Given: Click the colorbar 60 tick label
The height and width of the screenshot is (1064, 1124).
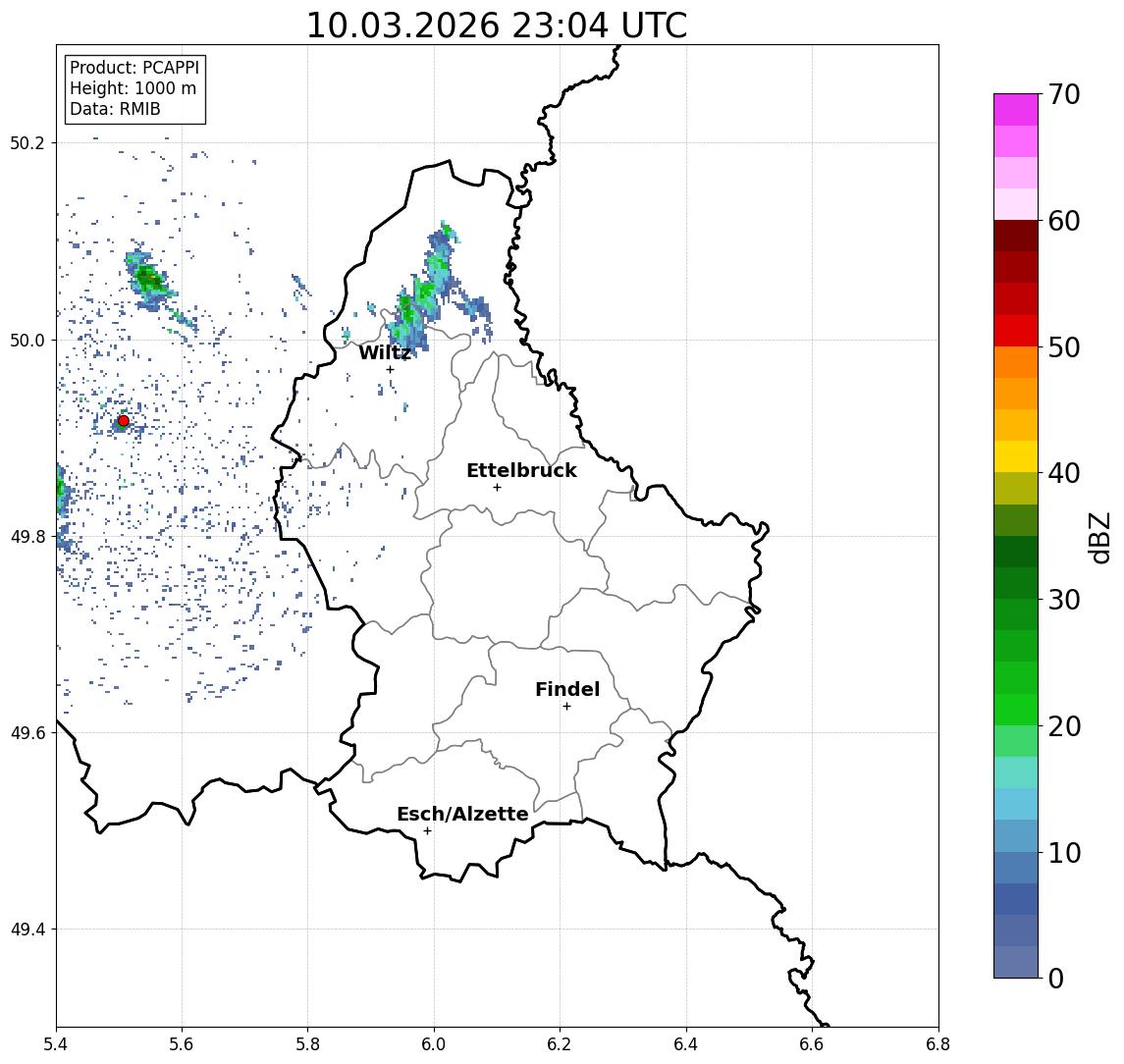Looking at the screenshot, I should click(1064, 221).
